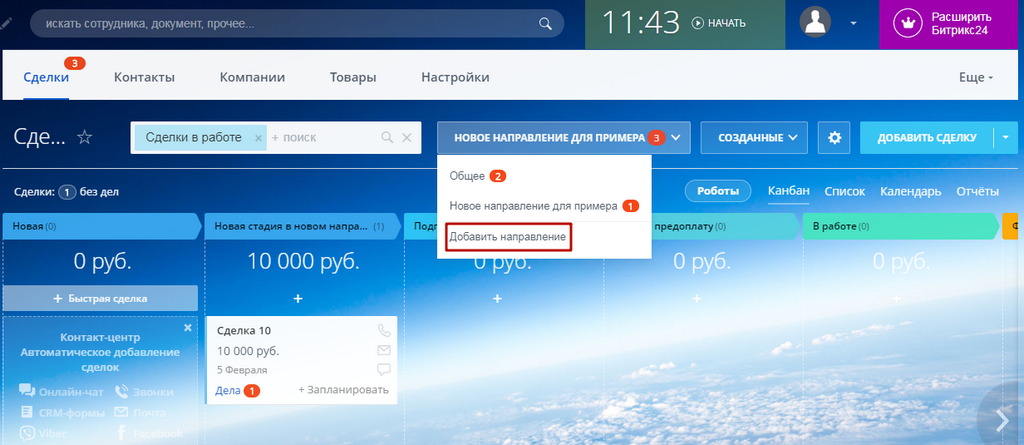Click the ДОБАВИТЬ СДЕЛКУ button
The image size is (1024, 445).
pos(927,138)
